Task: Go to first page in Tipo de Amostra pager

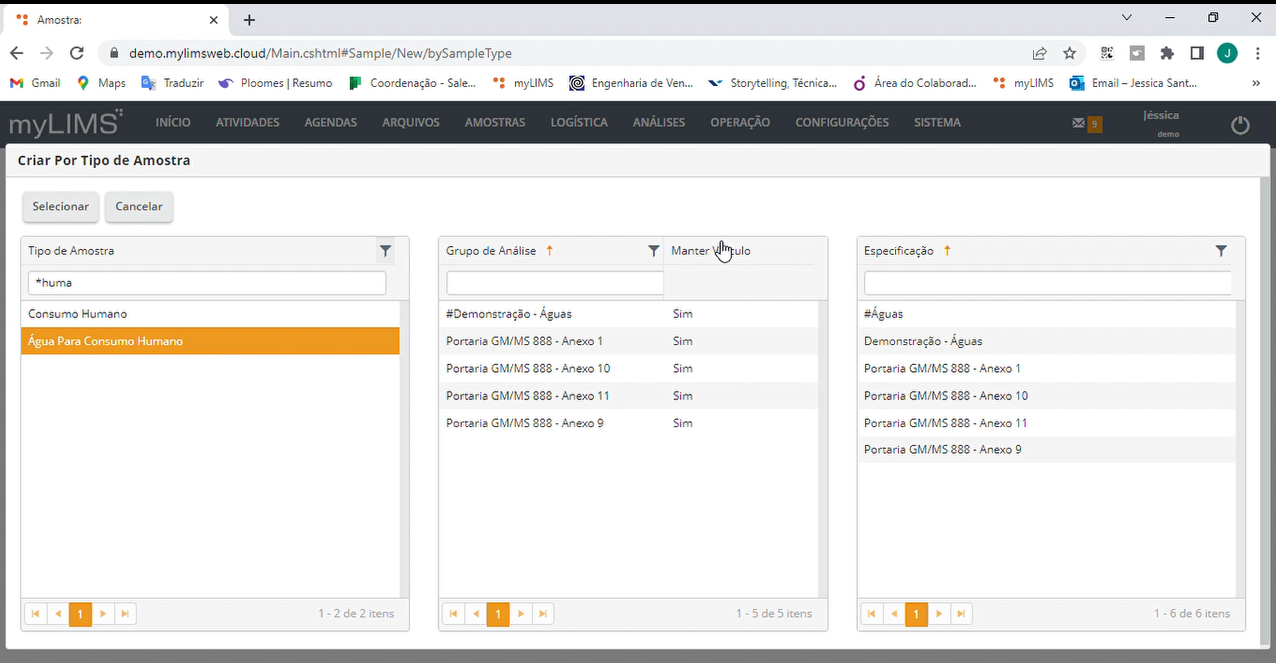Action: pyautogui.click(x=35, y=614)
